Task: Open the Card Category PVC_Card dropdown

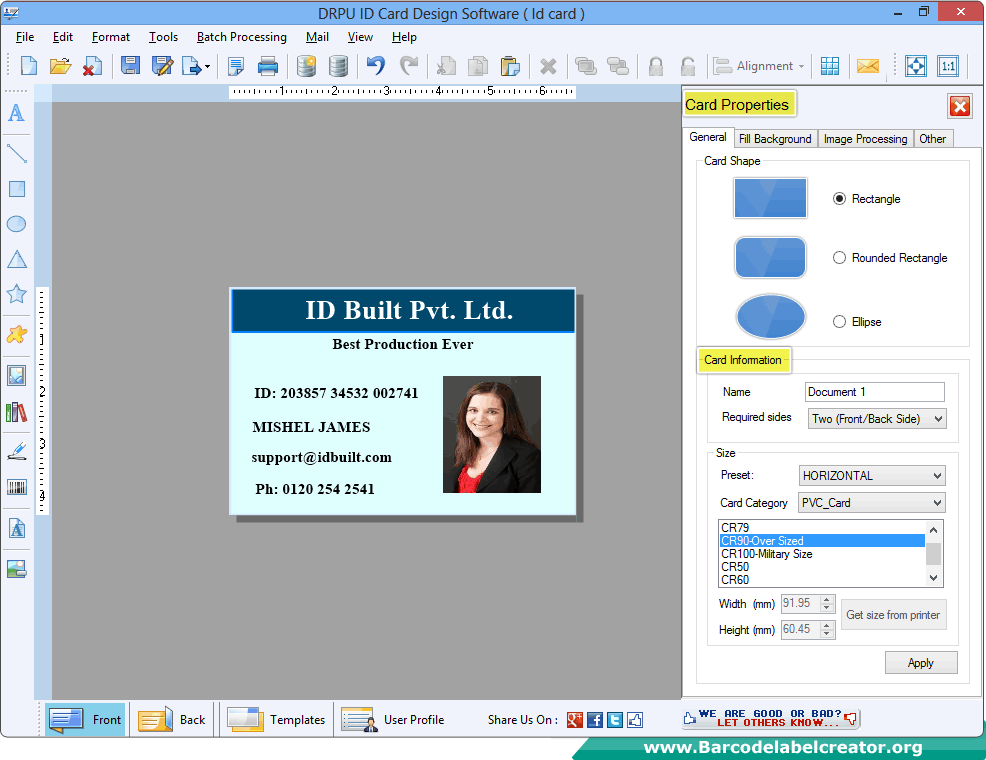Action: coord(872,503)
